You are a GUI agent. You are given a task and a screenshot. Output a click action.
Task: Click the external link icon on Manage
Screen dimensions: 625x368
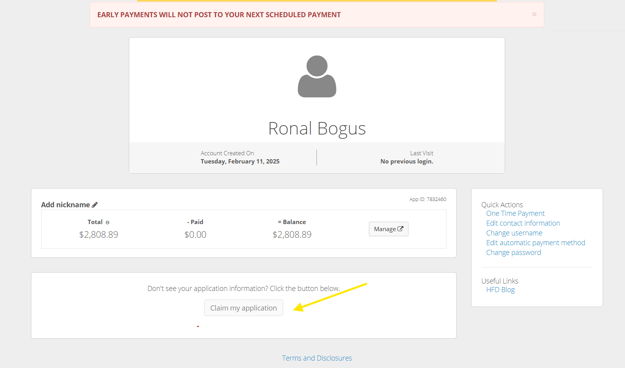click(401, 228)
